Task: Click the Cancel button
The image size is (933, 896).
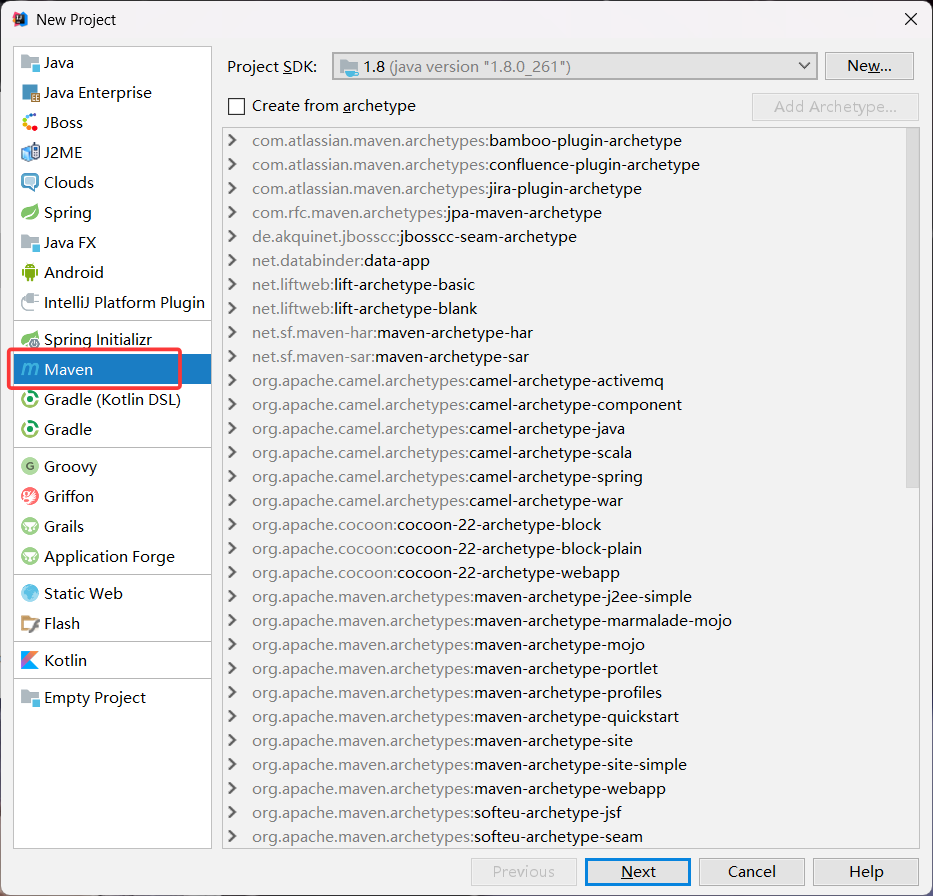Action: [x=752, y=872]
